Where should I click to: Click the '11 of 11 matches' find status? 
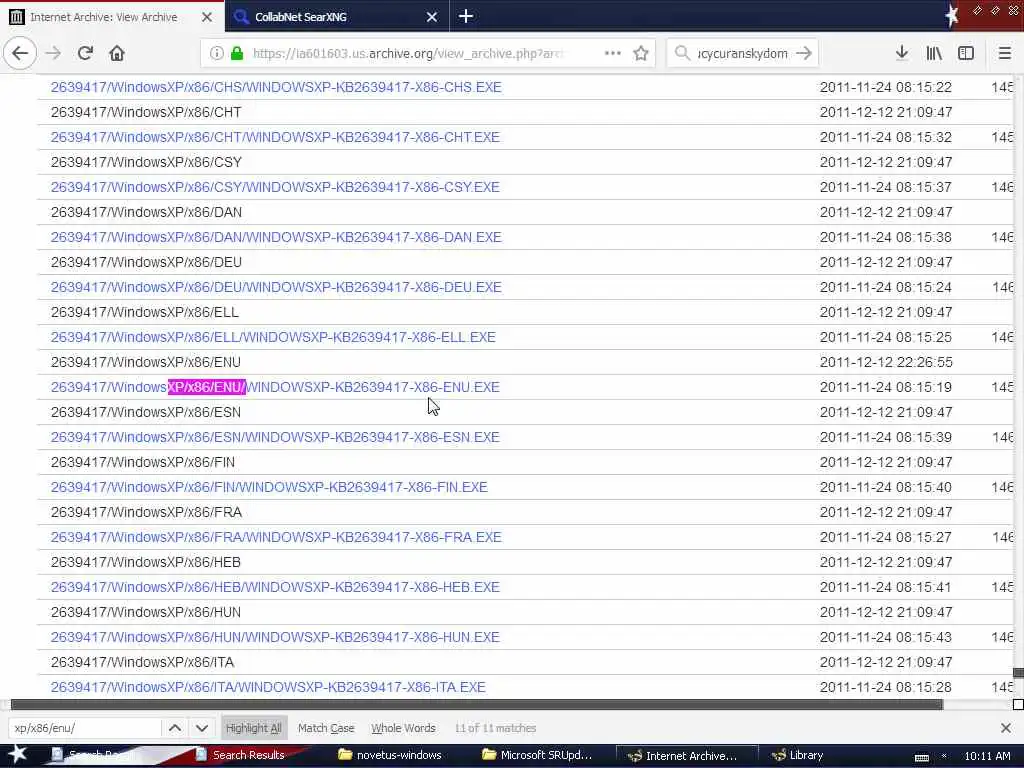tap(495, 728)
